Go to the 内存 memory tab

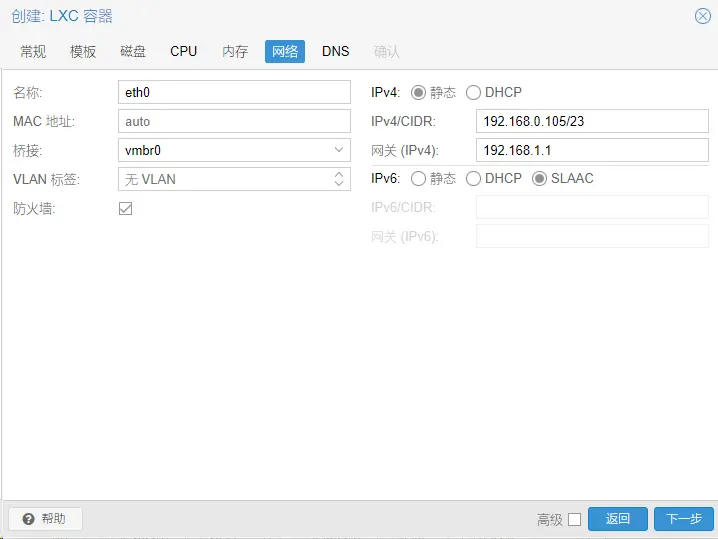(x=235, y=51)
